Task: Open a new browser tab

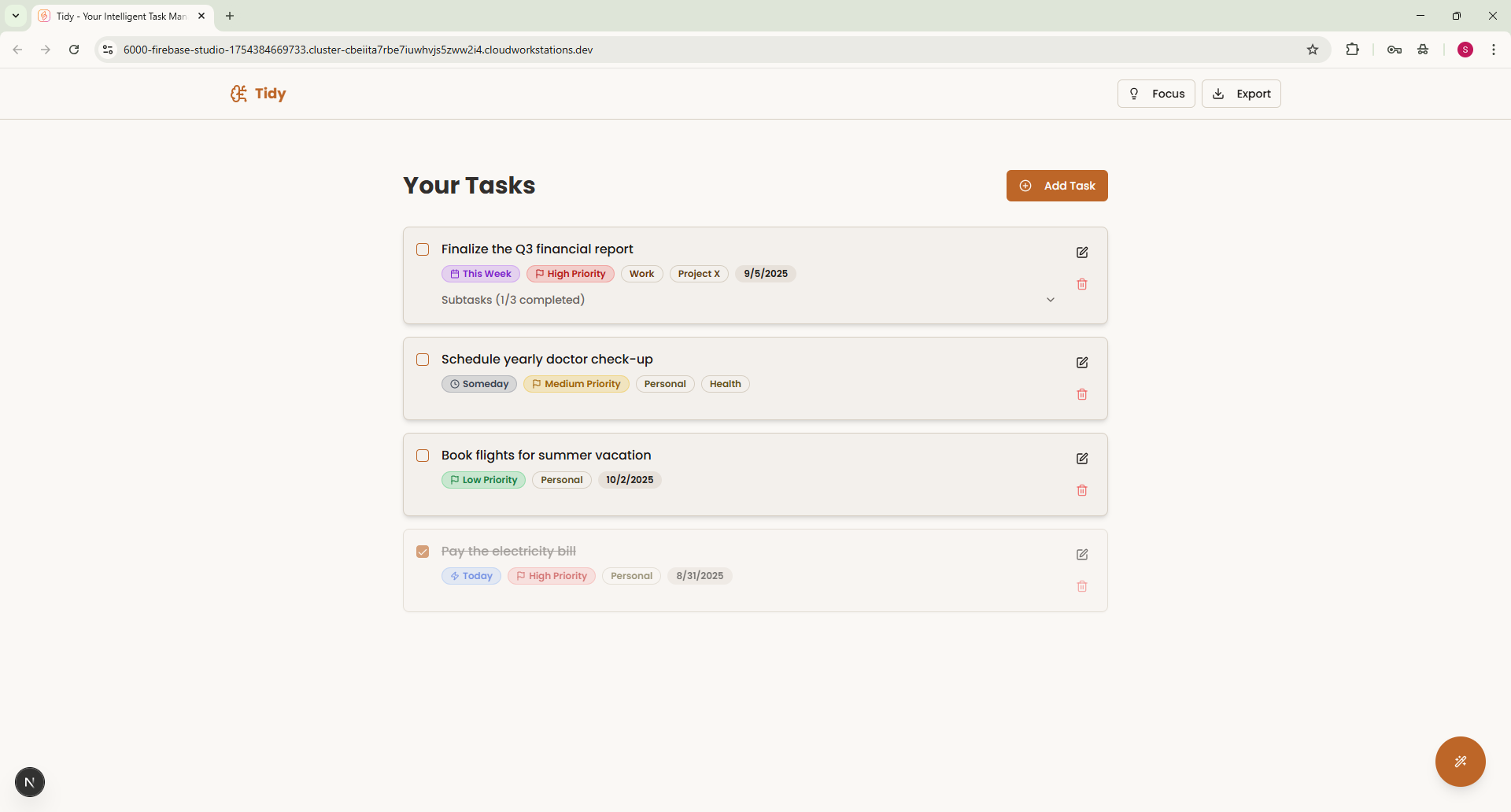Action: [x=230, y=16]
